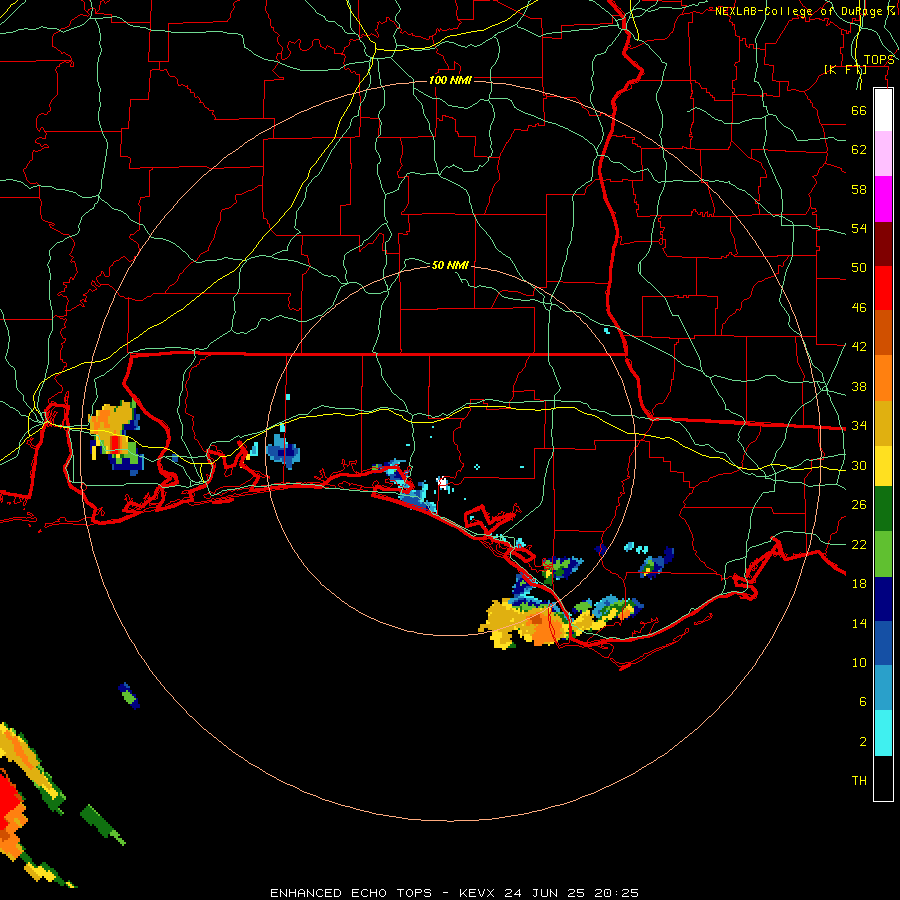The image size is (900, 900).
Task: Click the "54" legend value
Action: [859, 228]
